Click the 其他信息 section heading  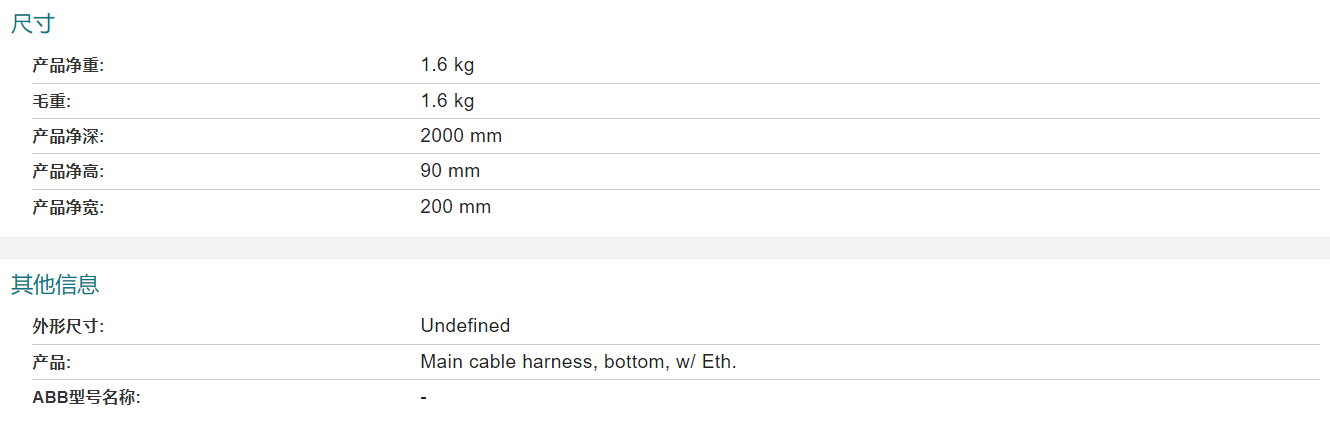55,284
